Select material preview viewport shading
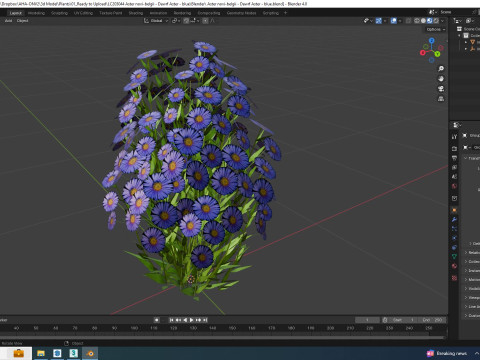Screen dimensions: 480x360 point(430,21)
